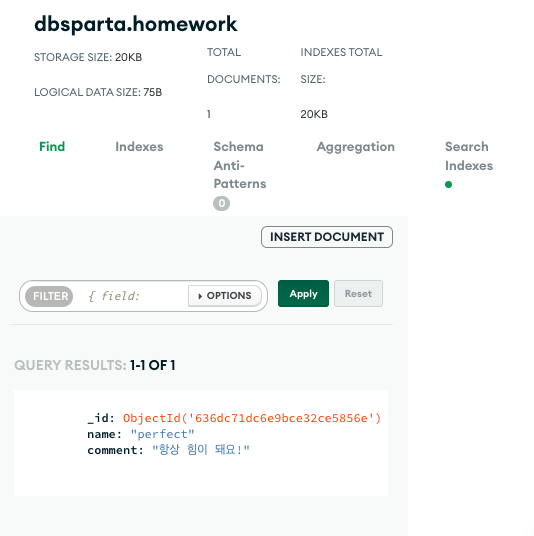Click the QUERY RESULTS 1-1 OF 1 label
Screen dimensions: 534x536
point(95,365)
